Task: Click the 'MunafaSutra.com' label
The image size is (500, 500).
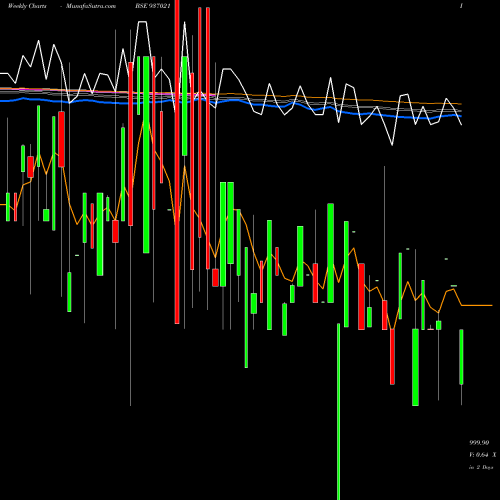Action: coord(91,6)
